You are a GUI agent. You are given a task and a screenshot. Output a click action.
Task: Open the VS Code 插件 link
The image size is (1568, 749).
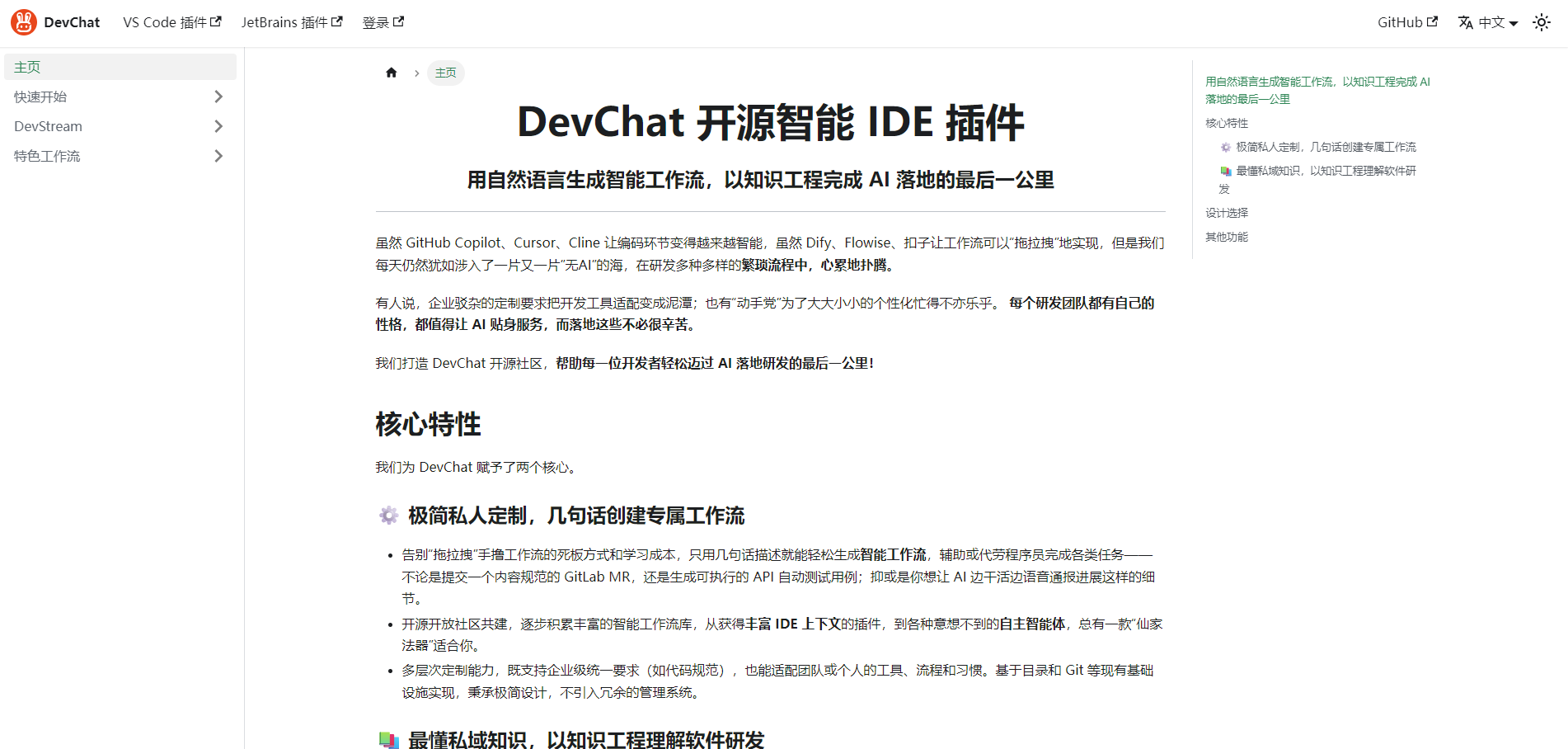[172, 22]
